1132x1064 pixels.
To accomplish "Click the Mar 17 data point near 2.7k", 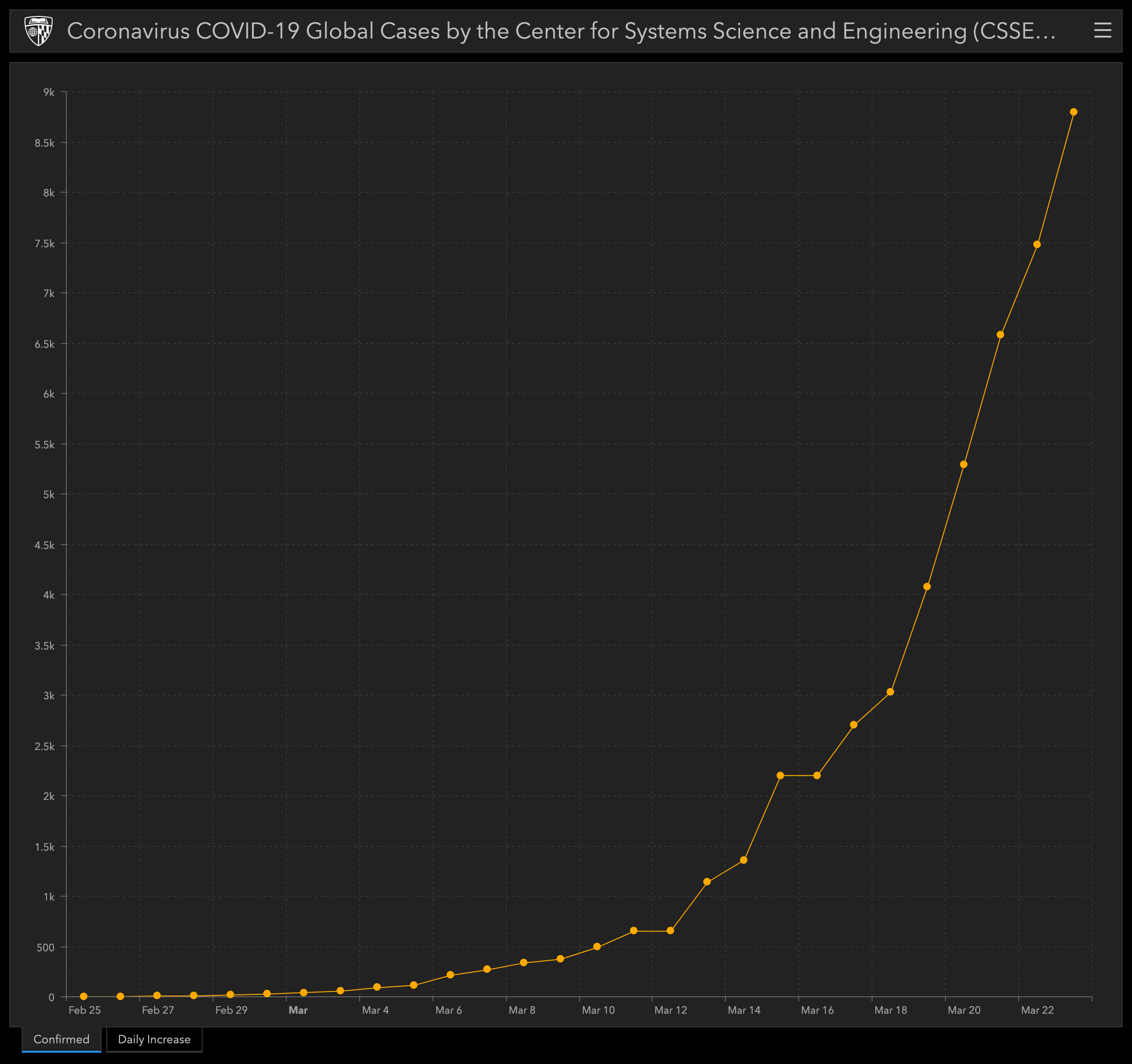I will (x=854, y=725).
